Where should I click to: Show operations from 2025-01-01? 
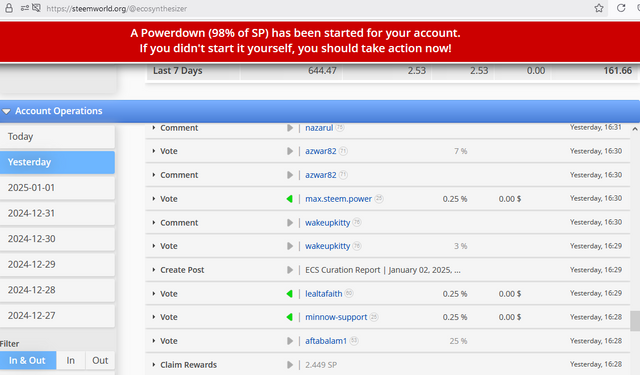57,188
